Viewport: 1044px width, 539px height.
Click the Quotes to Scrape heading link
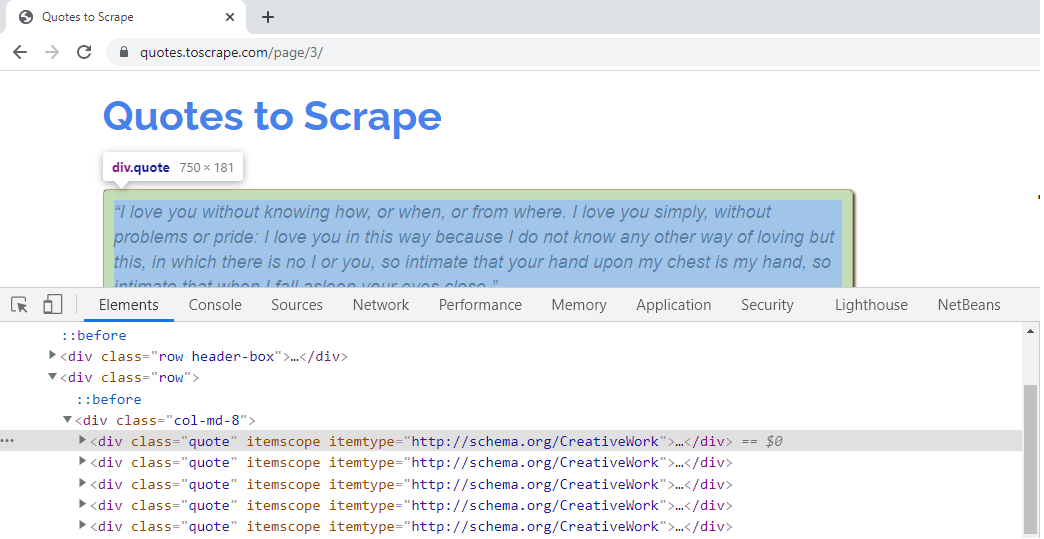(x=272, y=115)
